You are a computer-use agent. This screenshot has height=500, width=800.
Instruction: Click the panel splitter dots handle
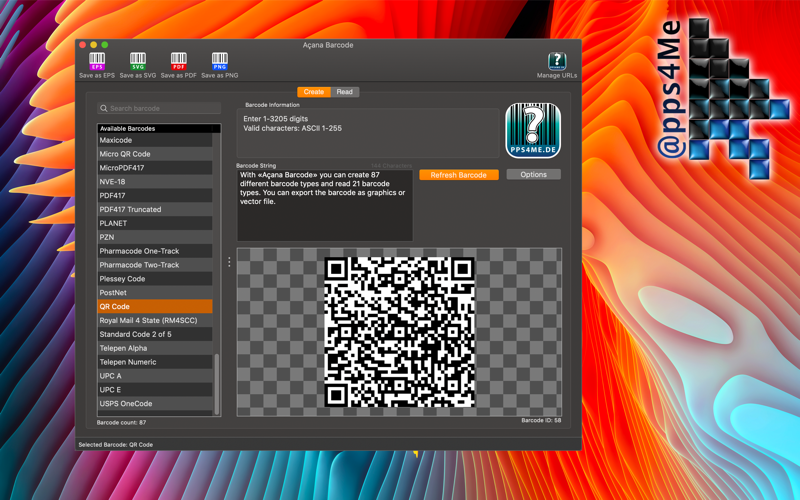[229, 262]
